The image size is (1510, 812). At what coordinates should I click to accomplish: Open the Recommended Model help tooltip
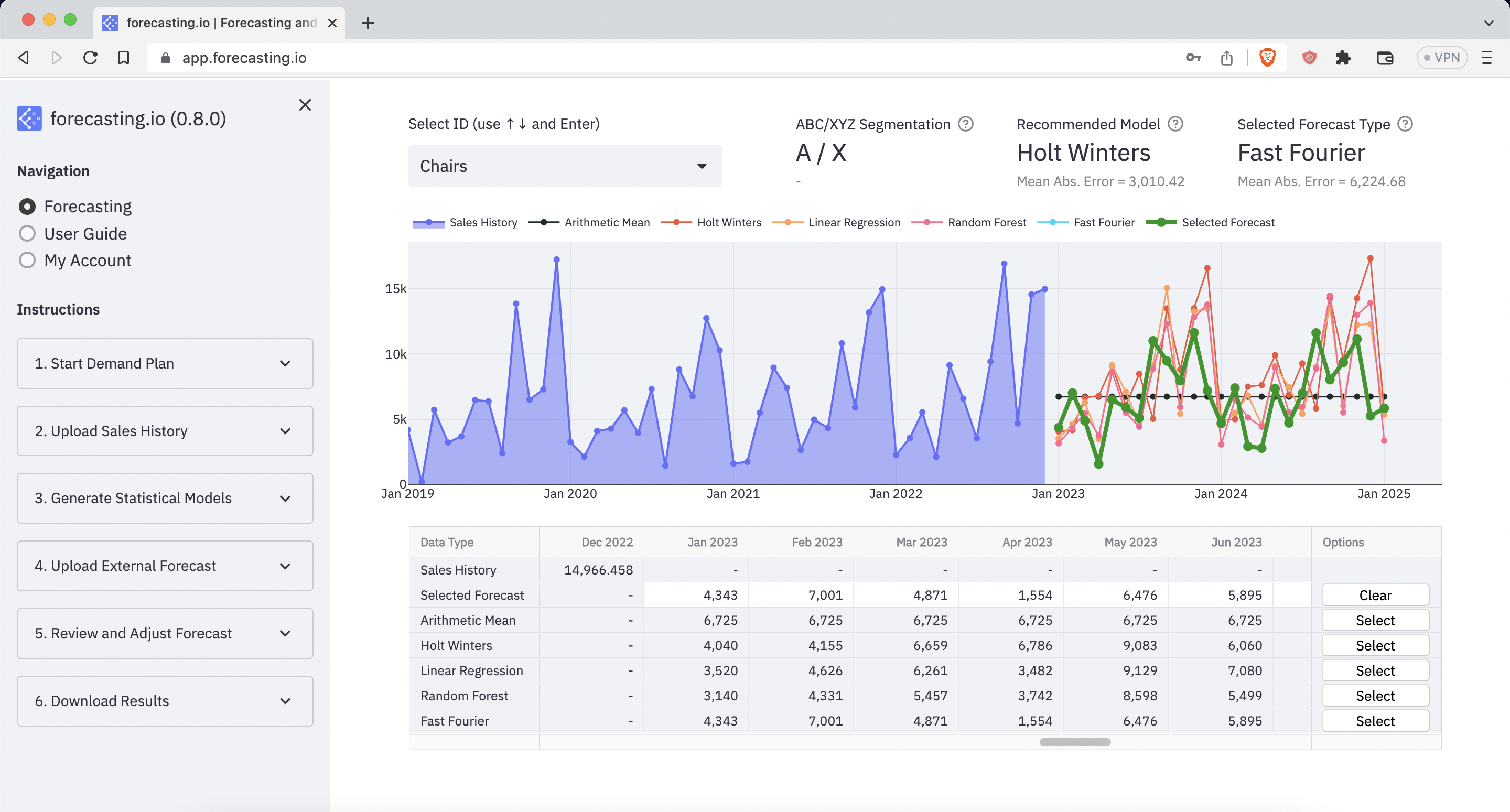[x=1175, y=124]
